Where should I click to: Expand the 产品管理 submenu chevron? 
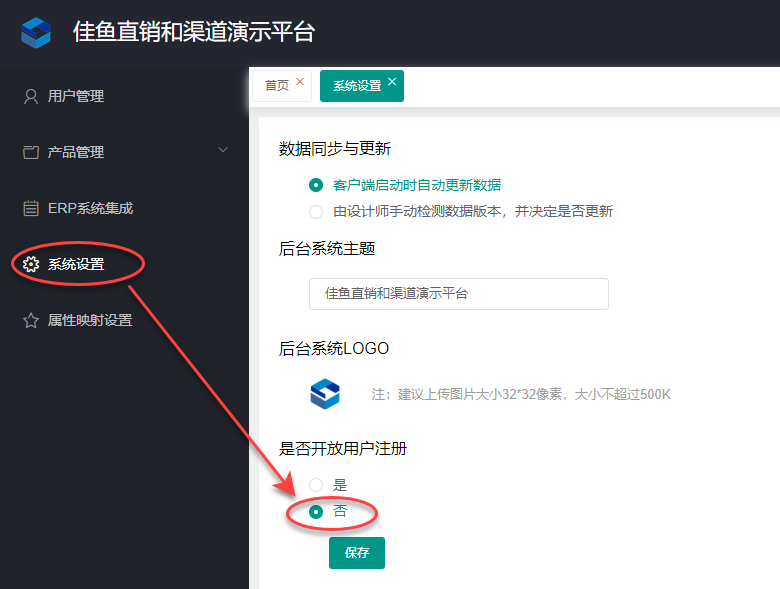pos(223,150)
